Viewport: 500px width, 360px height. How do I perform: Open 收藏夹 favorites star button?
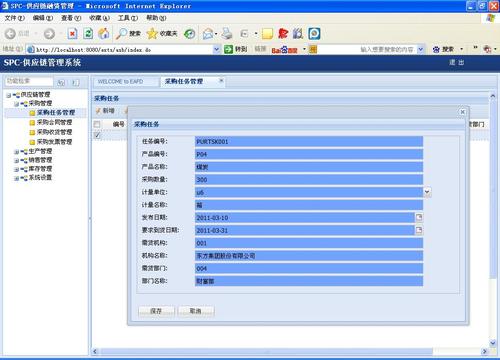click(162, 33)
